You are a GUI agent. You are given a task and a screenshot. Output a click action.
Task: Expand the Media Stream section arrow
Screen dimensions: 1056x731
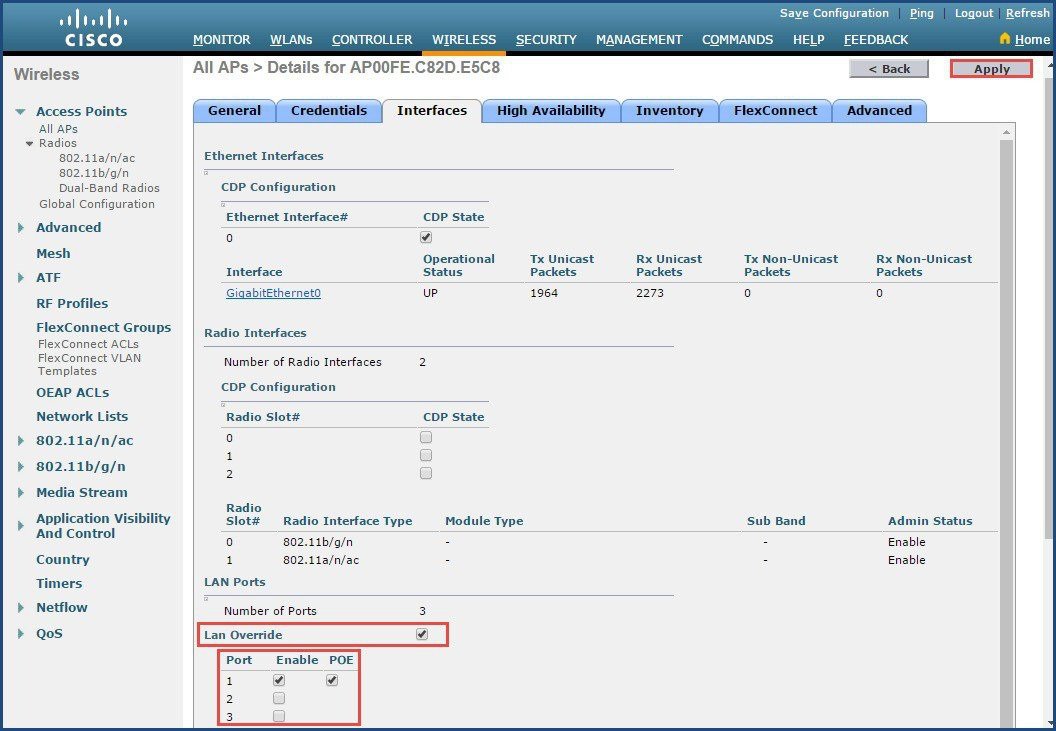21,492
